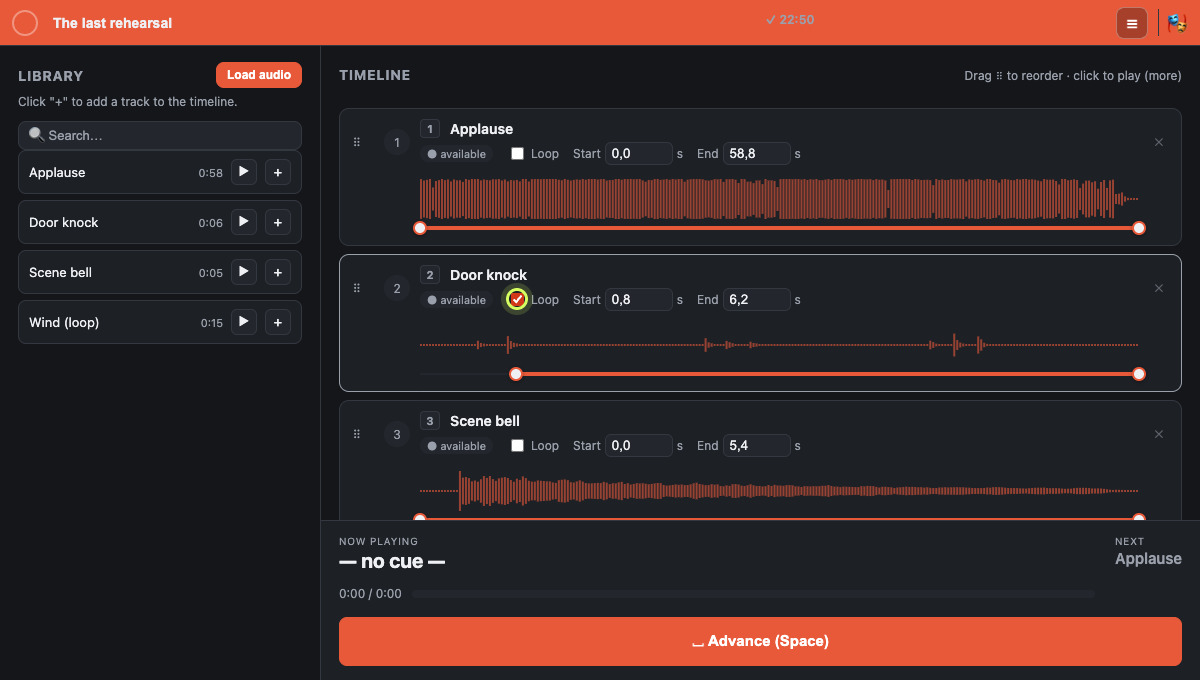The image size is (1200, 680).
Task: Edit the Scene bell End time field
Action: click(757, 445)
